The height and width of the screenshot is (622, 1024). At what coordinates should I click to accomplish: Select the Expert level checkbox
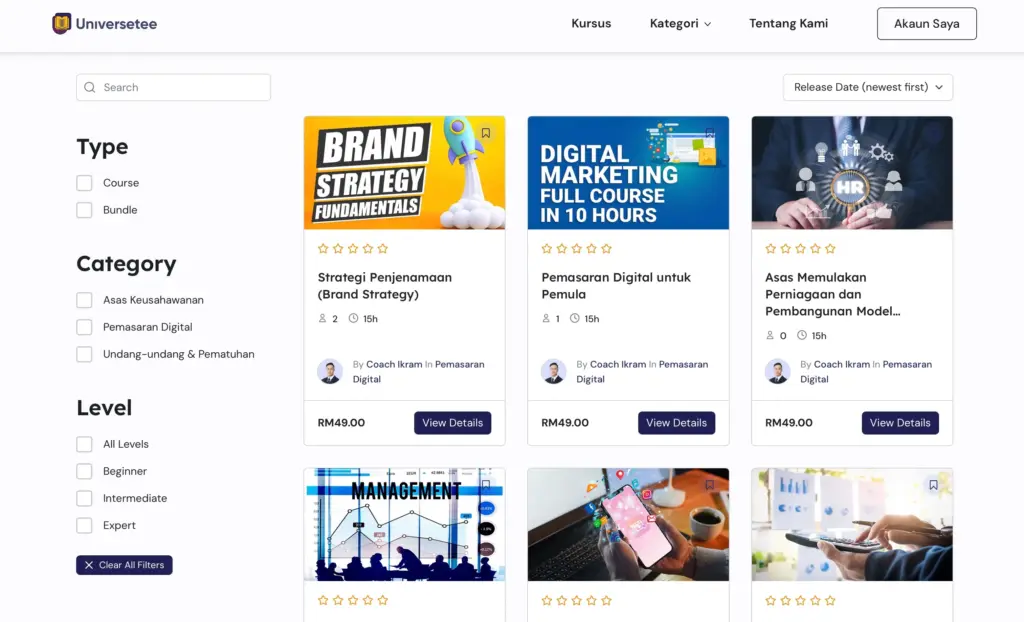85,525
